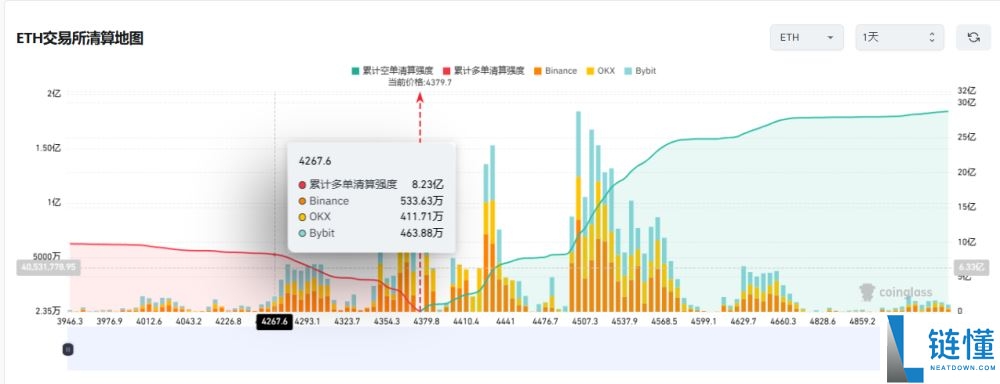Open the 1天 time range selector
Image resolution: width=1000 pixels, height=384 pixels.
[x=899, y=38]
